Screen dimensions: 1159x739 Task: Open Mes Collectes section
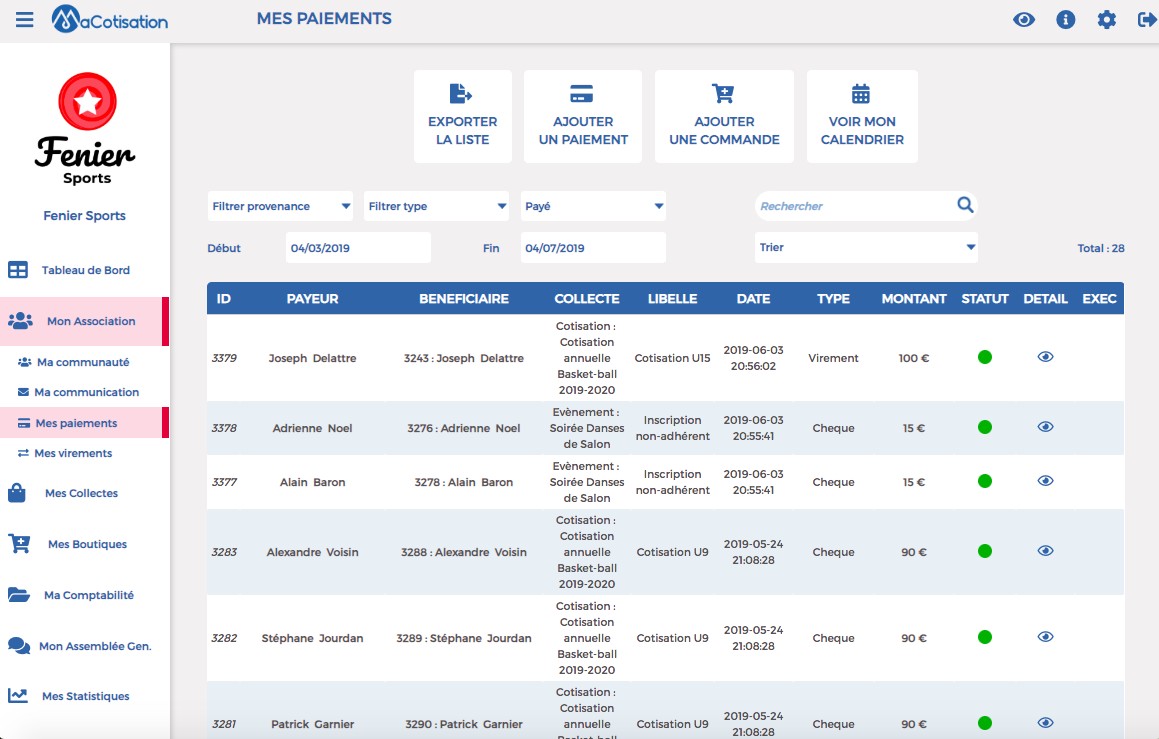coord(81,493)
